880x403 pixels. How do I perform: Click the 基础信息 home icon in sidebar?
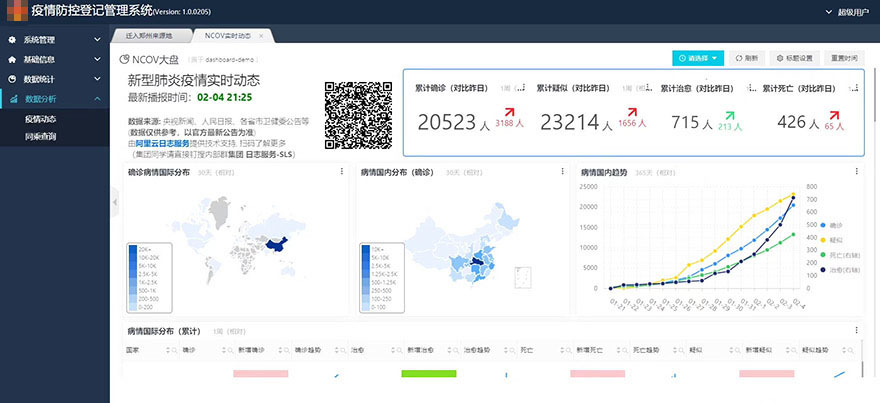coord(12,59)
